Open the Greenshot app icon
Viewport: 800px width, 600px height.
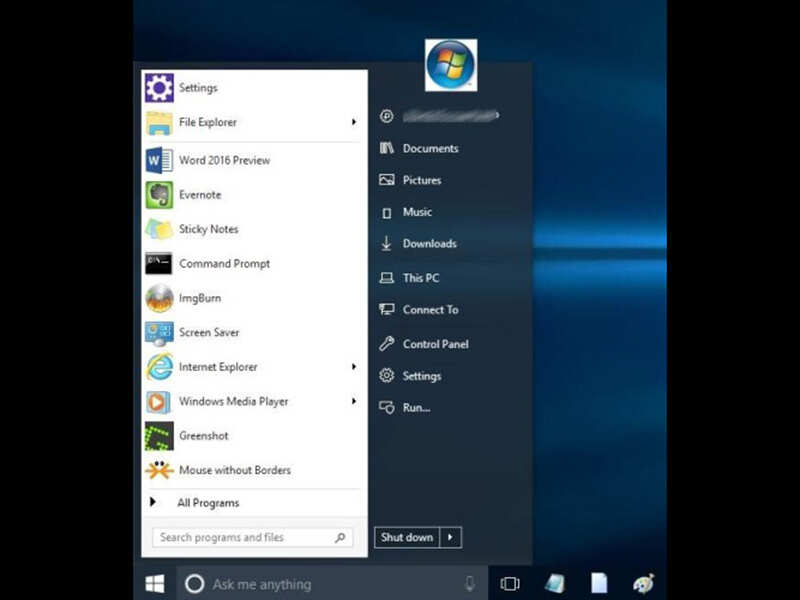point(159,436)
